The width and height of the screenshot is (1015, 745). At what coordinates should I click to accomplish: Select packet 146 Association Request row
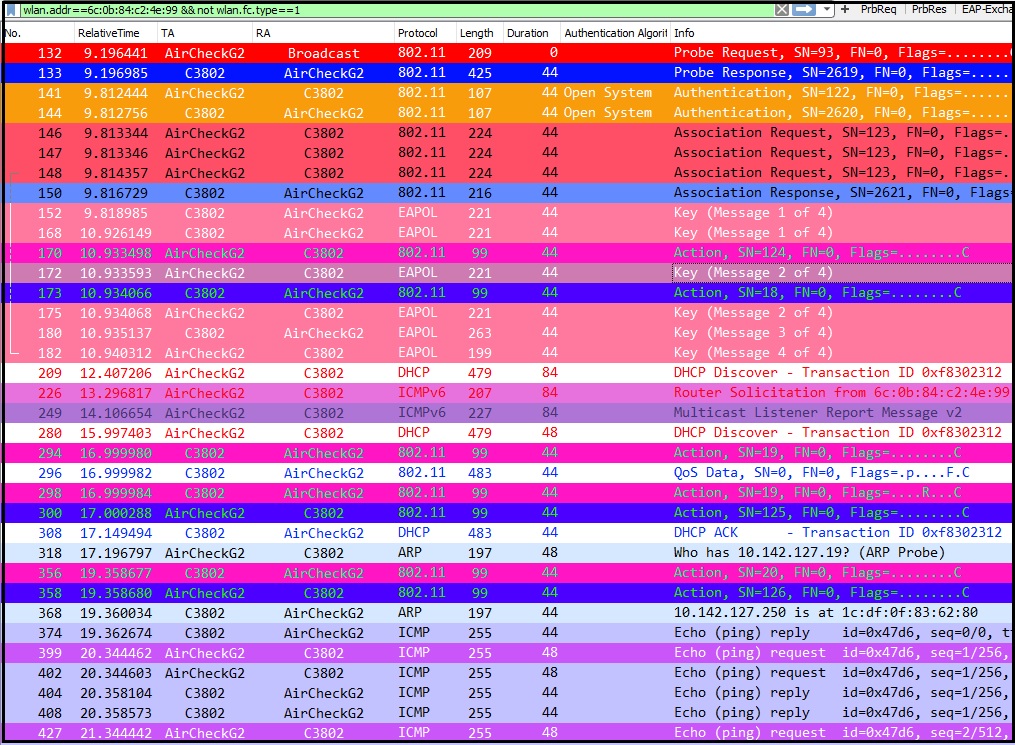click(x=508, y=133)
